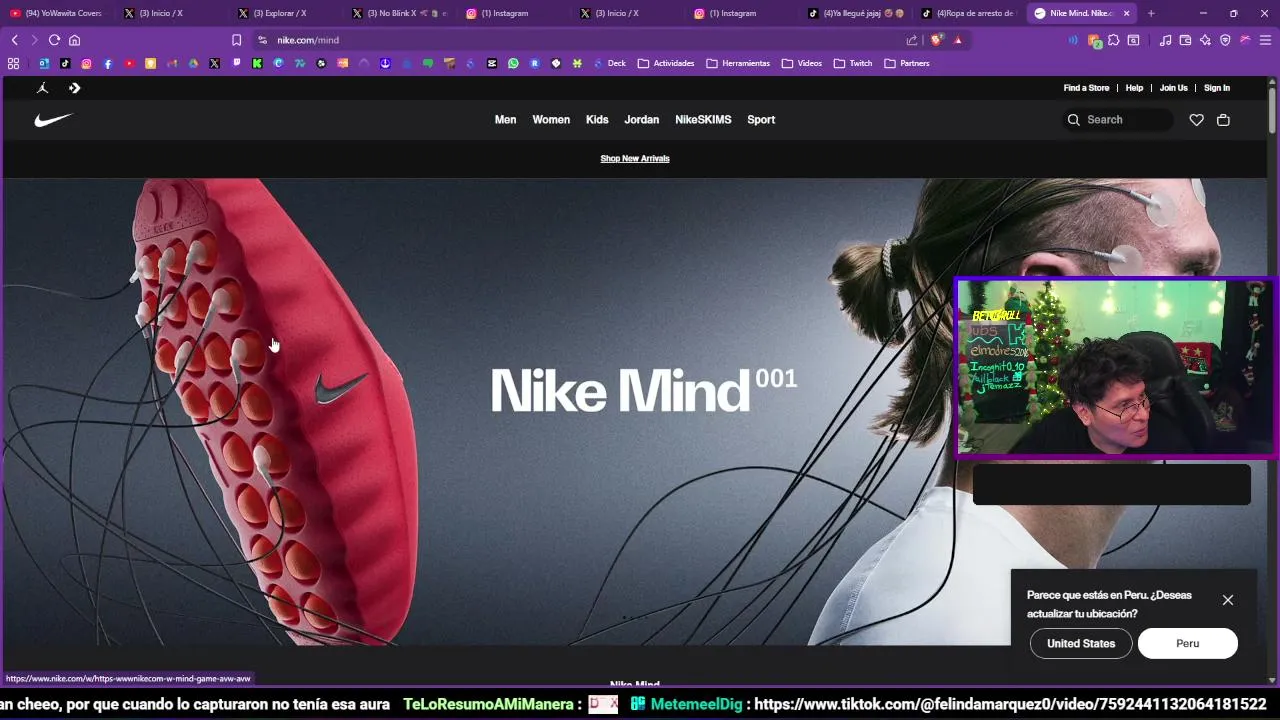This screenshot has height=720, width=1280.
Task: Open the Converse brand logo link
Action: [x=74, y=88]
